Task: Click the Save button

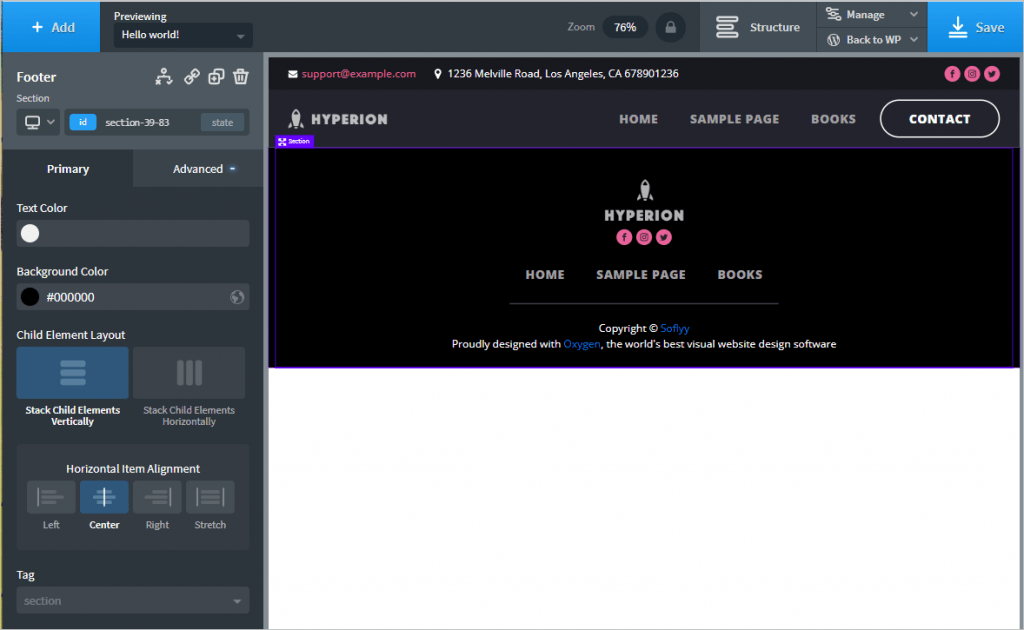Action: click(975, 27)
